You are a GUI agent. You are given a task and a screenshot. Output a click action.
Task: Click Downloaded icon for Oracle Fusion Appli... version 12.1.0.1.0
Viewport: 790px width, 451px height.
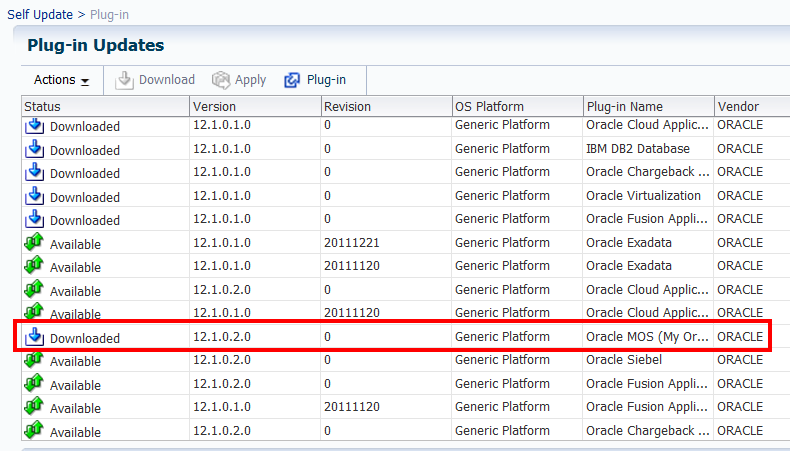click(34, 219)
